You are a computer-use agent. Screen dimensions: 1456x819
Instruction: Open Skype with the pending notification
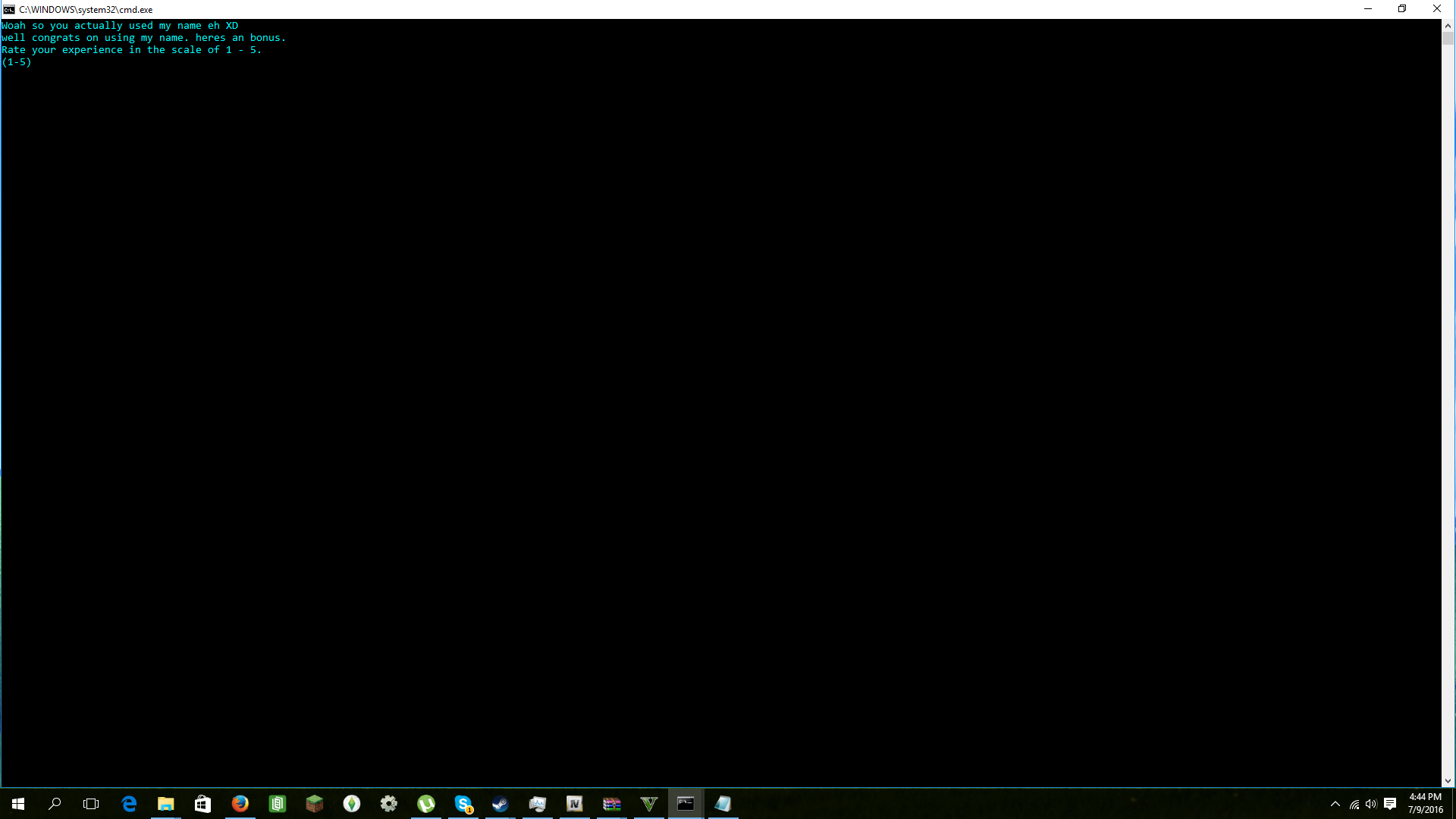(463, 804)
